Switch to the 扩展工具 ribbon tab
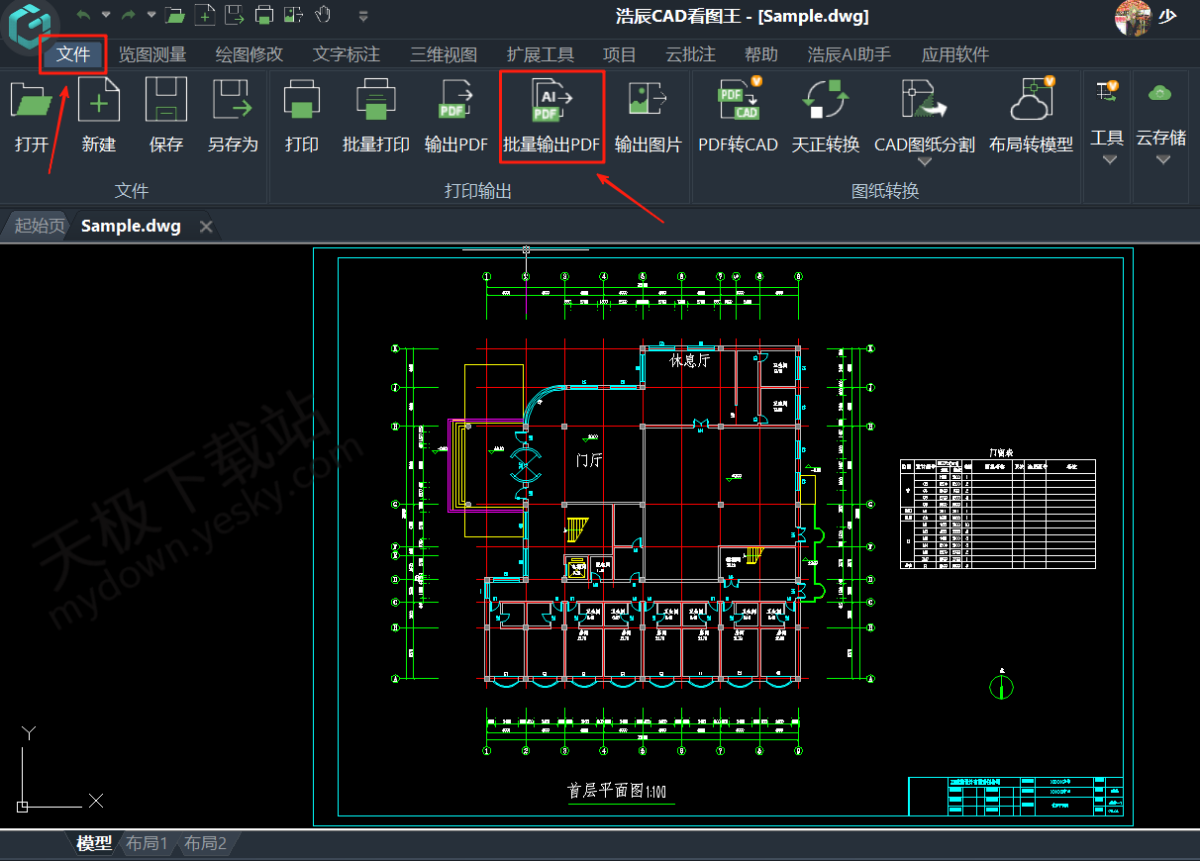Viewport: 1200px width, 861px height. 540,54
